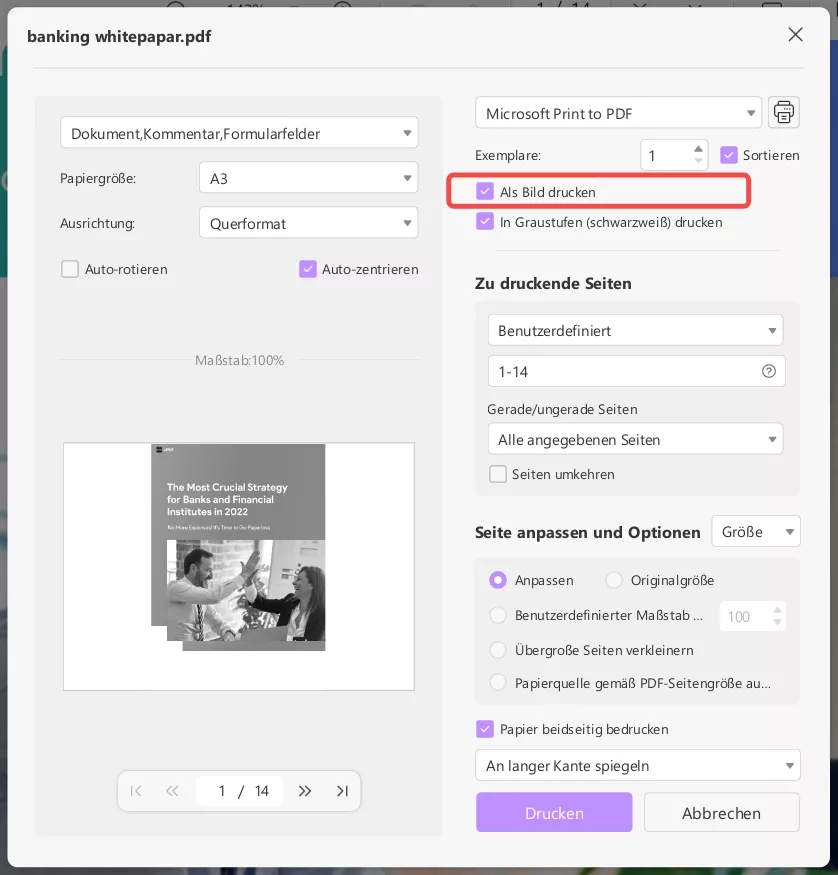Select Papierquelle gemäß PDF-Seitengröße option
Viewport: 838px width, 875px height.
click(x=498, y=682)
